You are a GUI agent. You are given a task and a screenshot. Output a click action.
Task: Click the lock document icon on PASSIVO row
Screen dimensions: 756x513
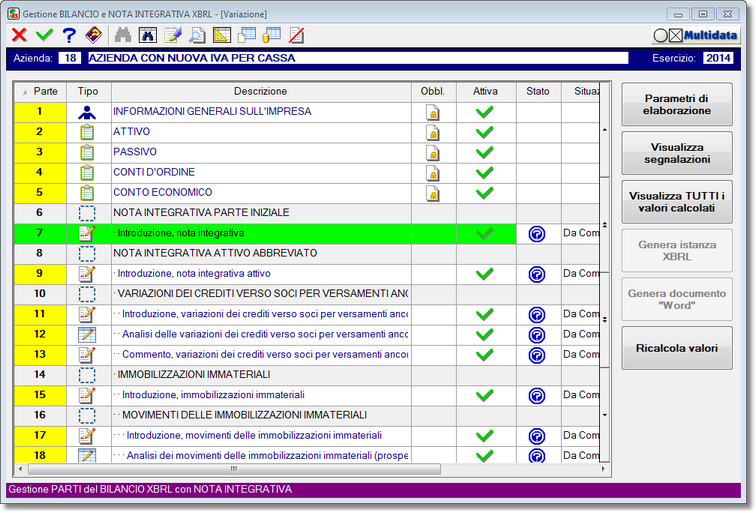pos(433,153)
